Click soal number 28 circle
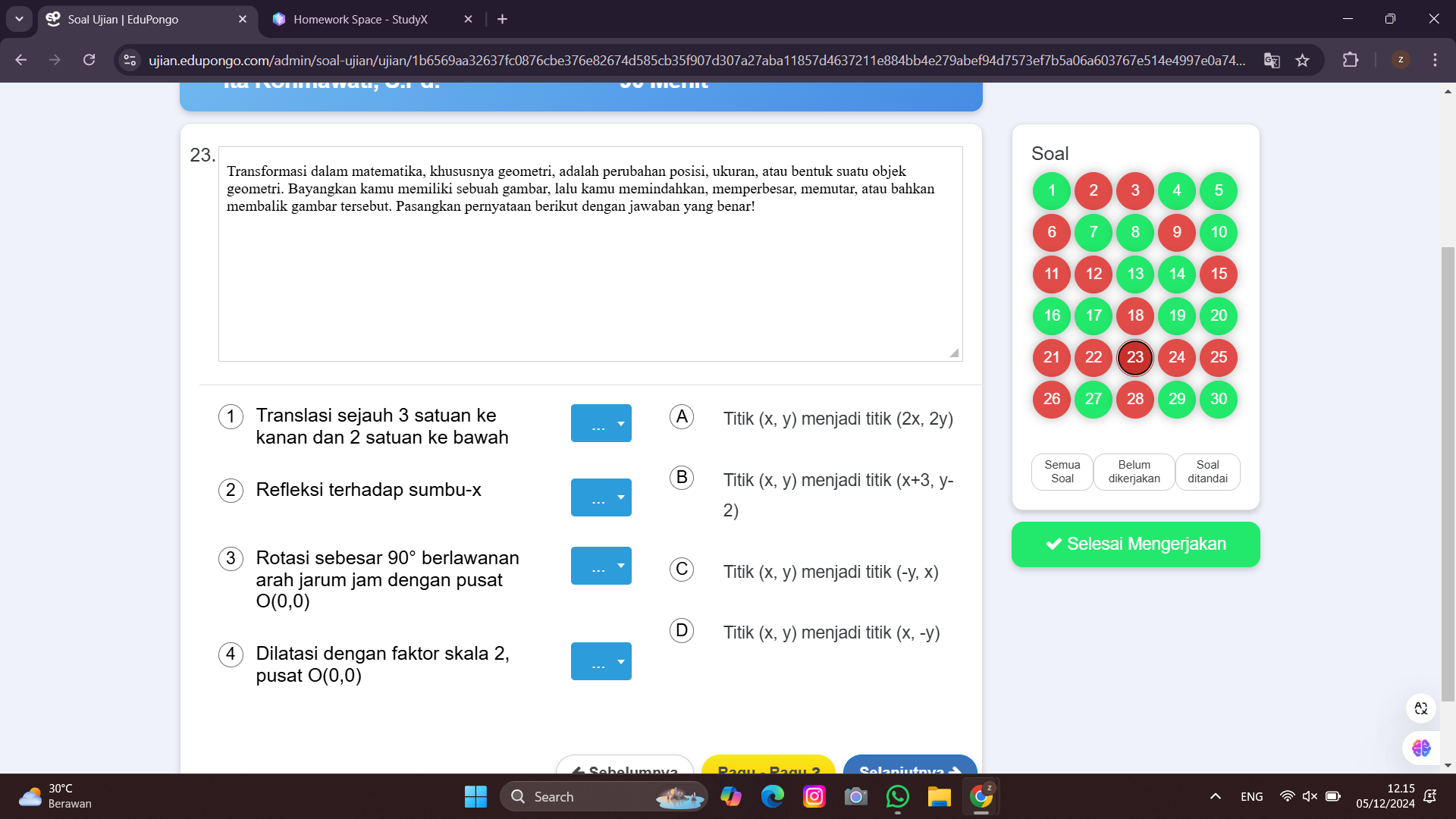This screenshot has height=819, width=1456. click(1134, 399)
